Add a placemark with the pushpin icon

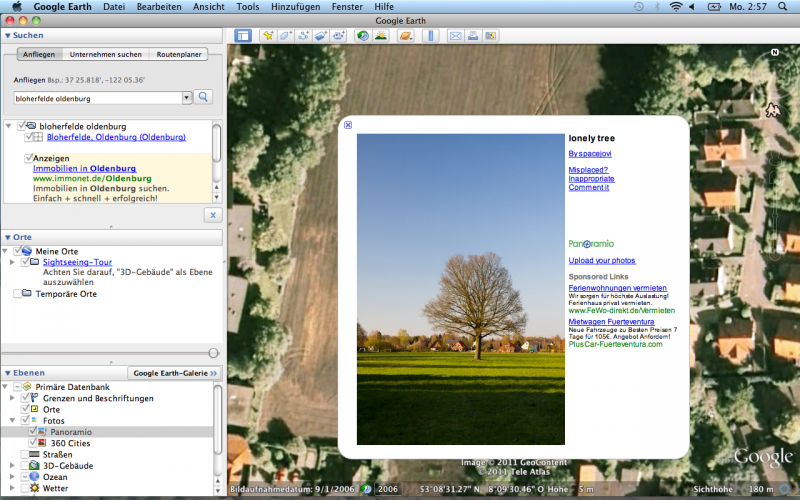point(268,36)
